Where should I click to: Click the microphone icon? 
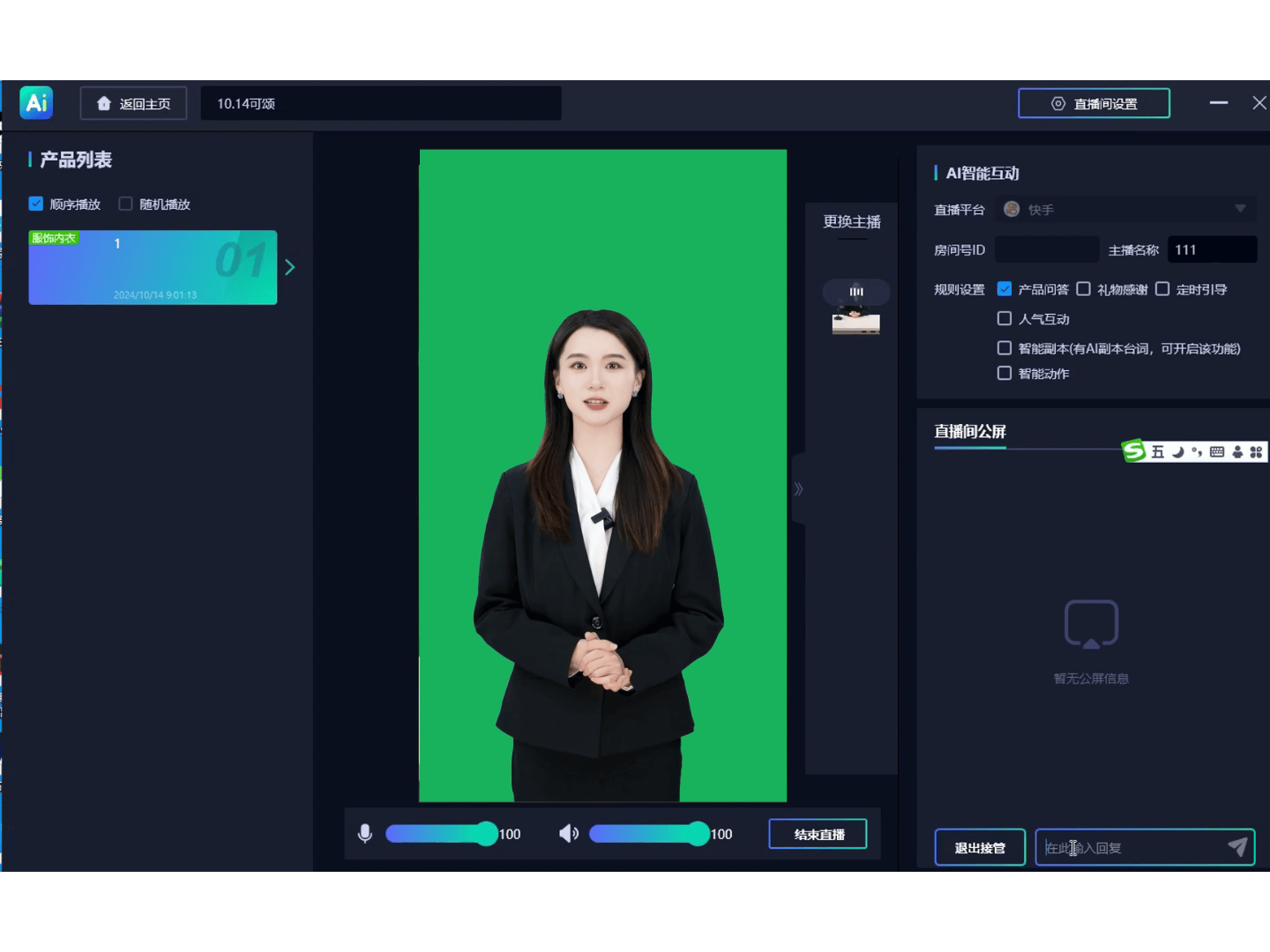click(x=365, y=834)
